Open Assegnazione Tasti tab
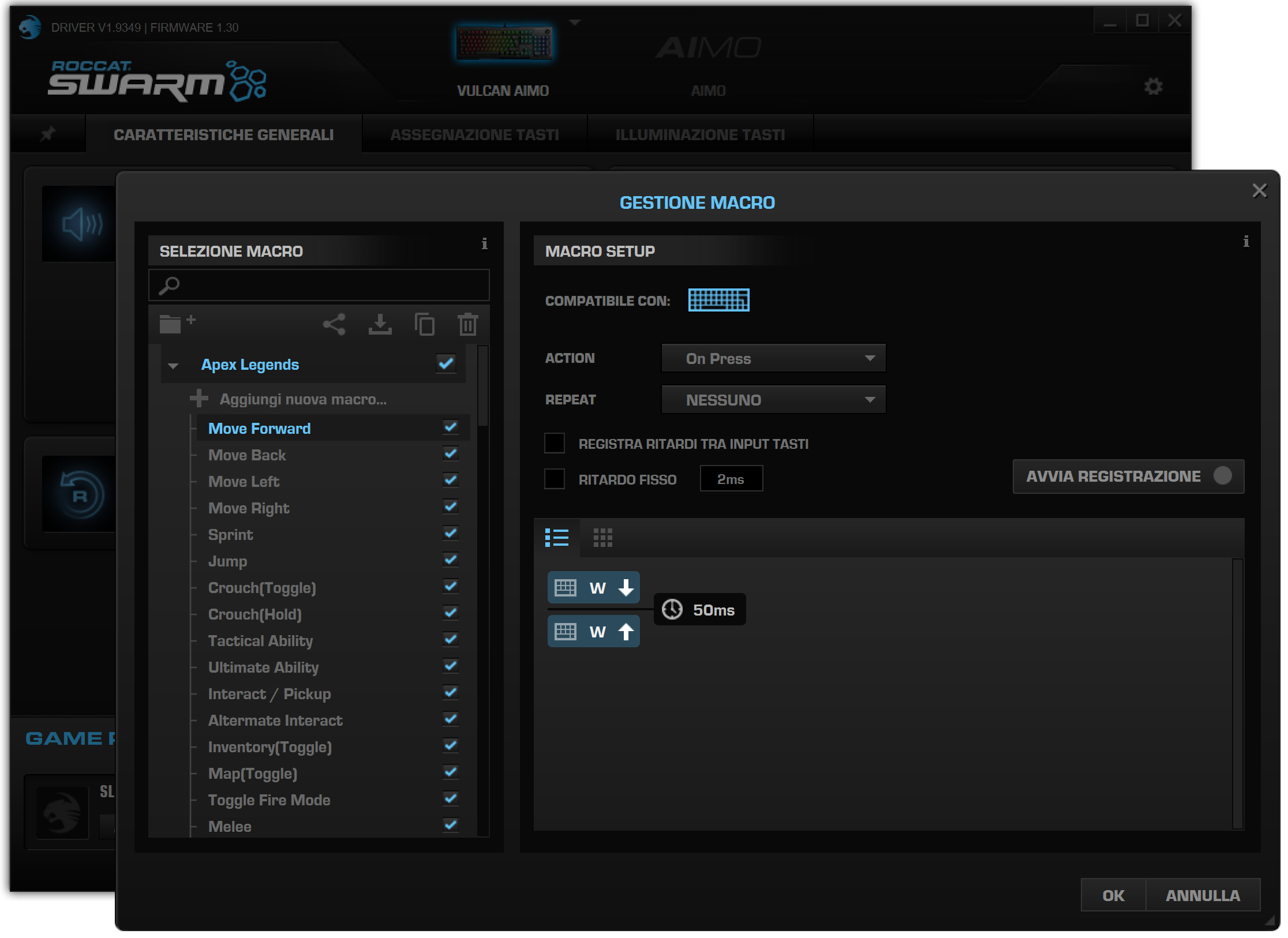 pyautogui.click(x=474, y=134)
